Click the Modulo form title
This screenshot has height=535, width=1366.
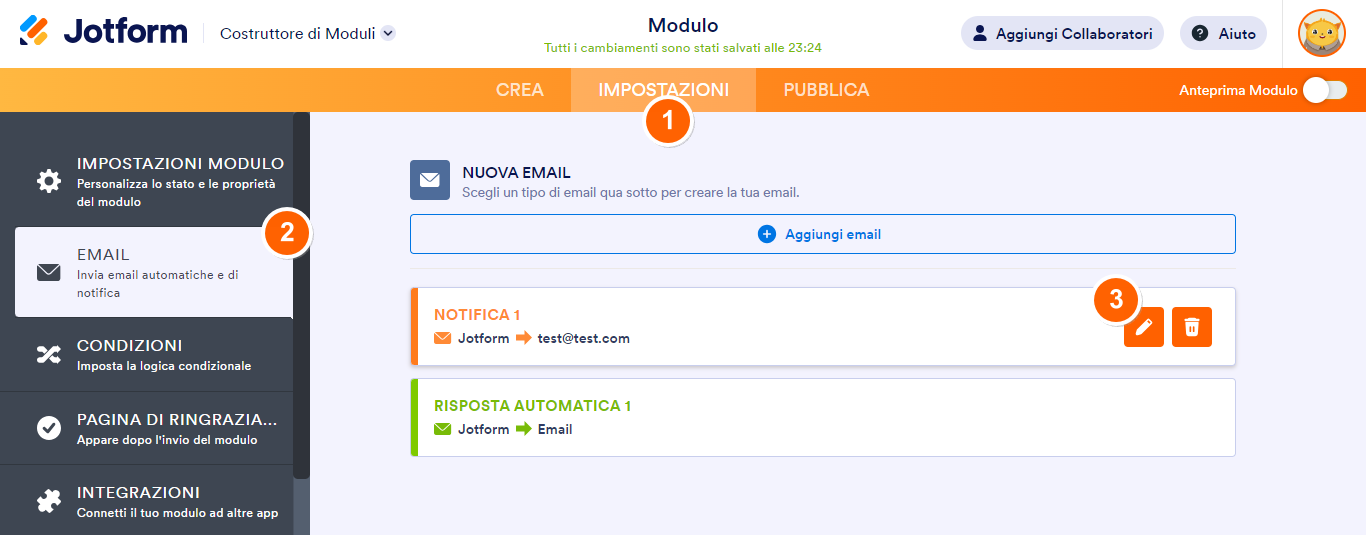[683, 26]
